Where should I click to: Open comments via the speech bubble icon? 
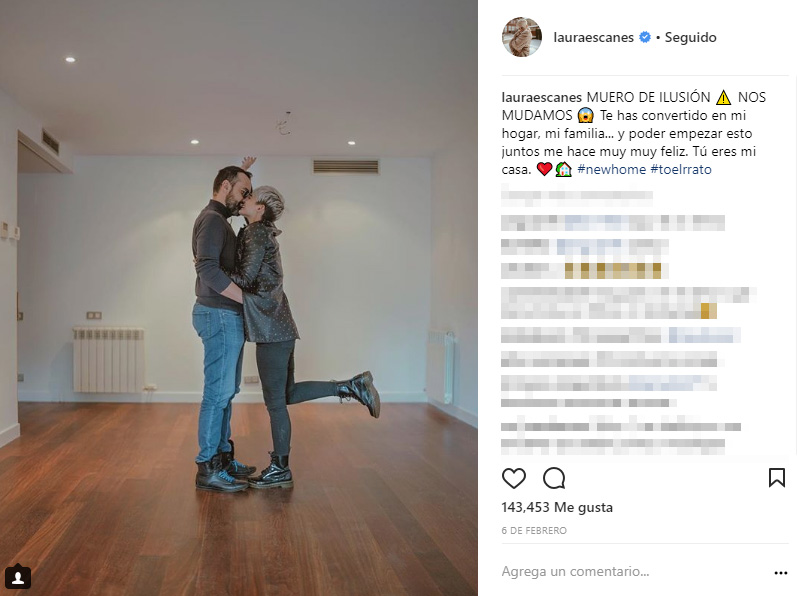[x=554, y=478]
